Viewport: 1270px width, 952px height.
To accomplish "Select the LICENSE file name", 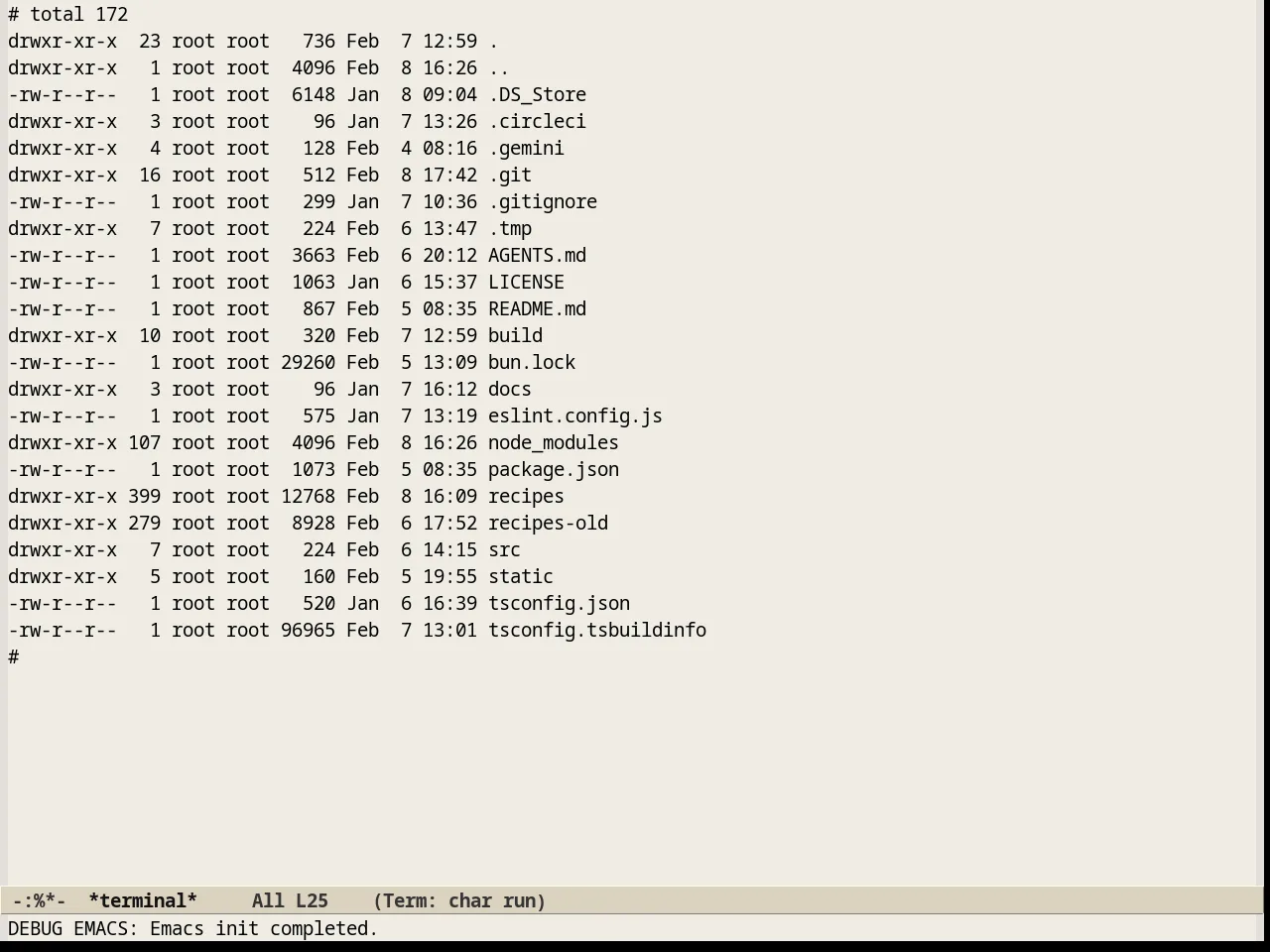I will [526, 283].
